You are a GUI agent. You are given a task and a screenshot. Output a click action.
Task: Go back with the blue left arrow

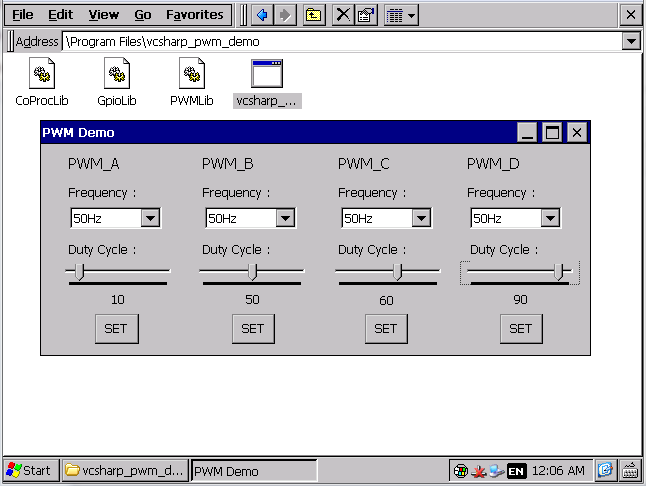tap(262, 15)
